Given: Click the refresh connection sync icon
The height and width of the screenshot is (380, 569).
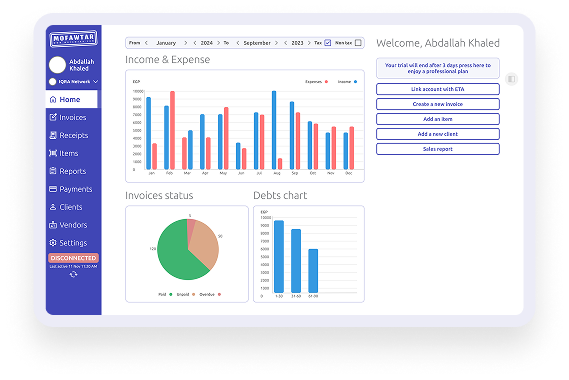Looking at the screenshot, I should pos(73,274).
